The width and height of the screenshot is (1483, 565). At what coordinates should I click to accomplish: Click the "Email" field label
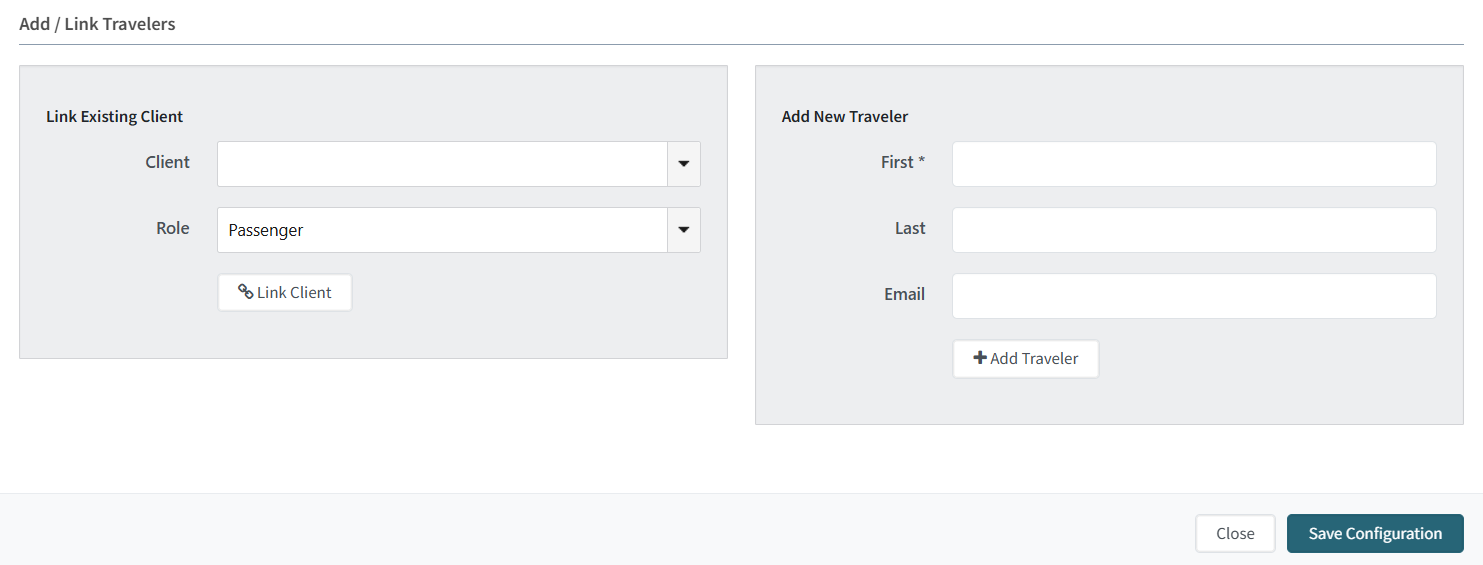[904, 294]
